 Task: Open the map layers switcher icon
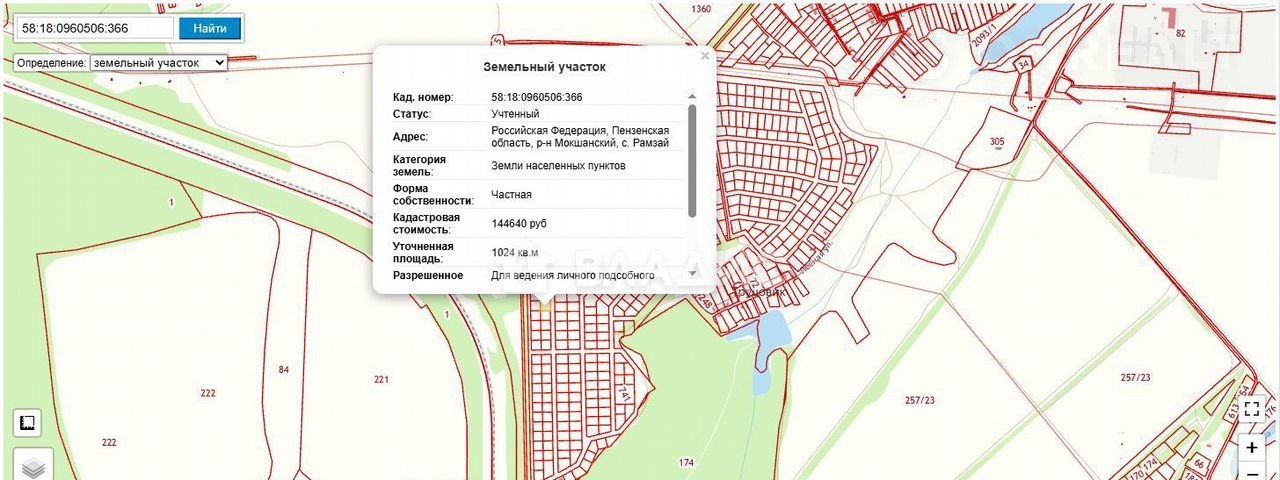coord(33,466)
